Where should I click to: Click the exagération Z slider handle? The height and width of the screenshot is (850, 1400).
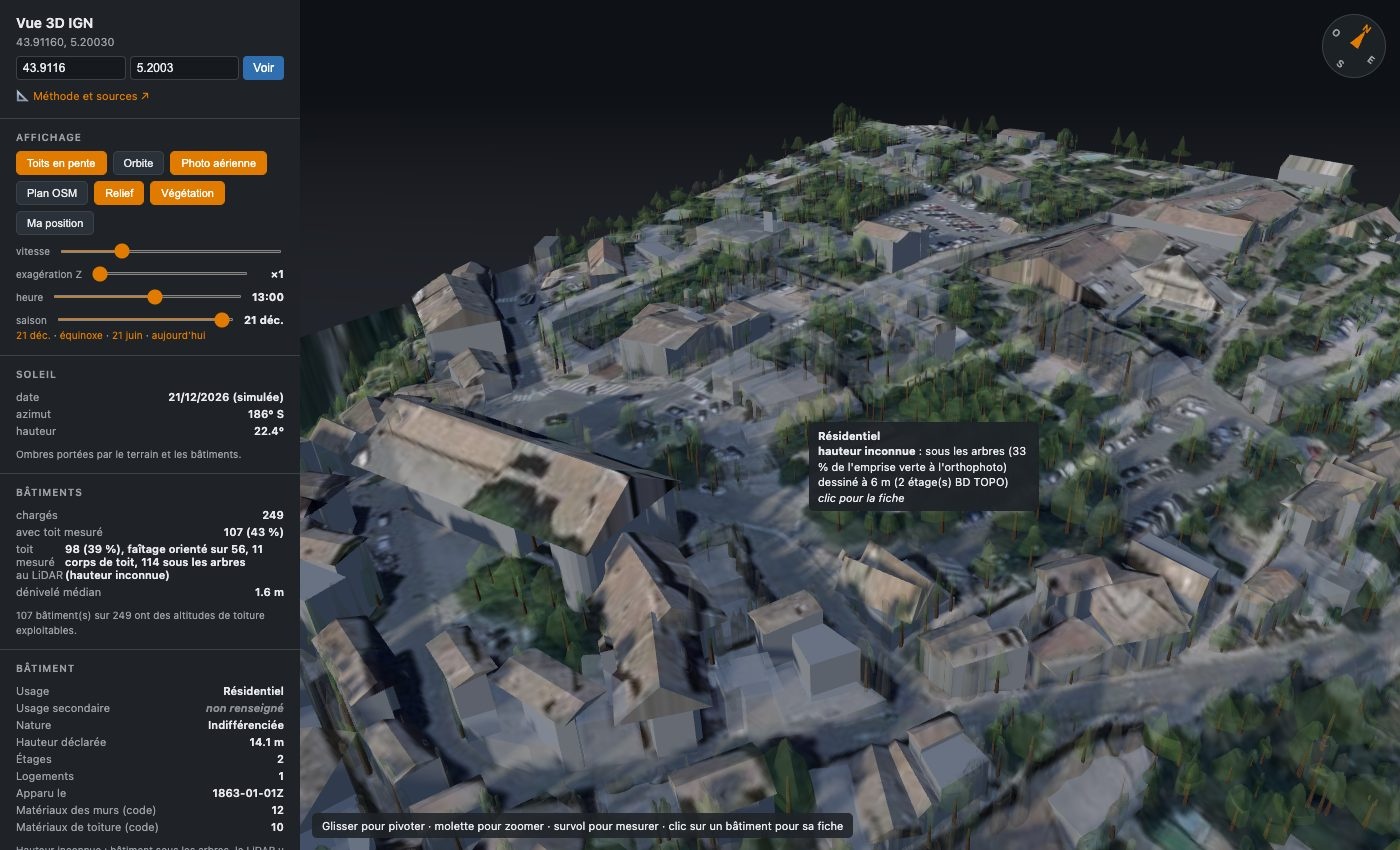100,274
